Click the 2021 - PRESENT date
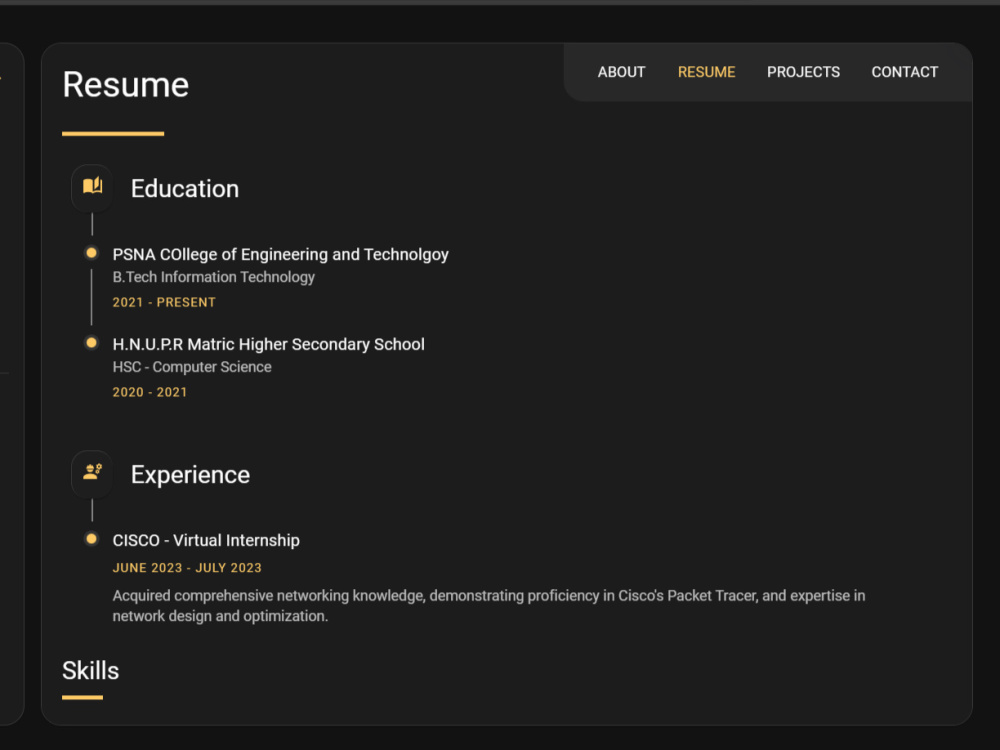 click(164, 302)
